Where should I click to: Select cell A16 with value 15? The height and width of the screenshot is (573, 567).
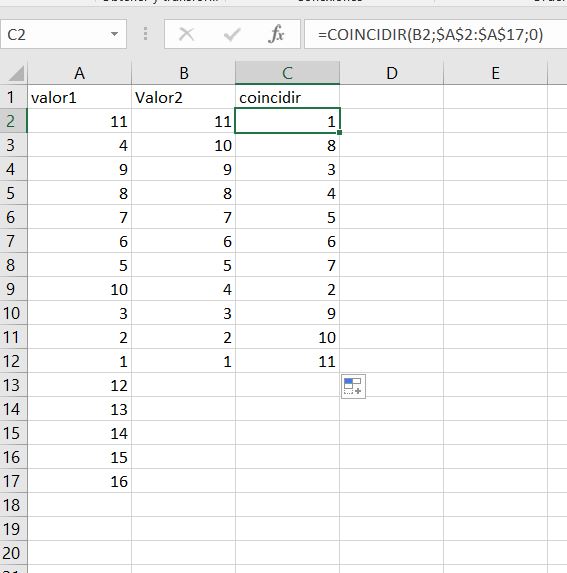(80, 457)
